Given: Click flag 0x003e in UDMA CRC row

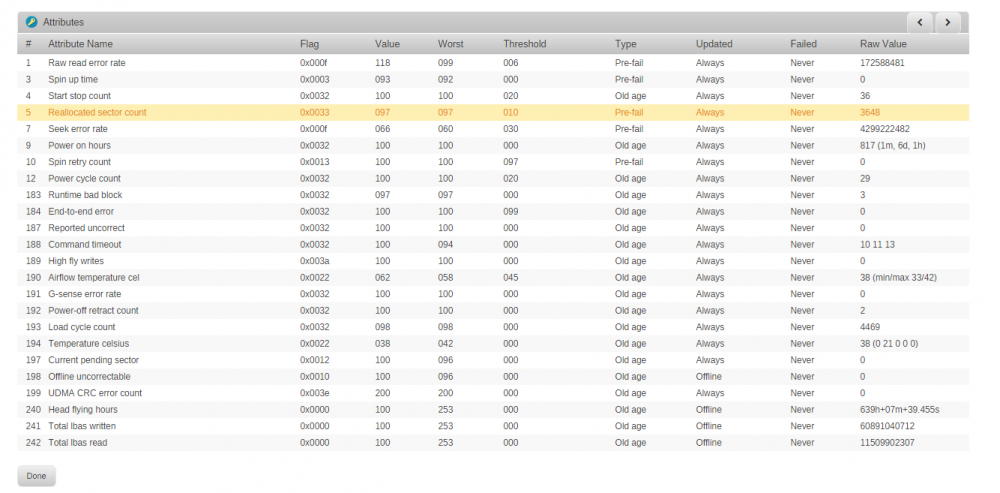Looking at the screenshot, I should (x=315, y=394).
